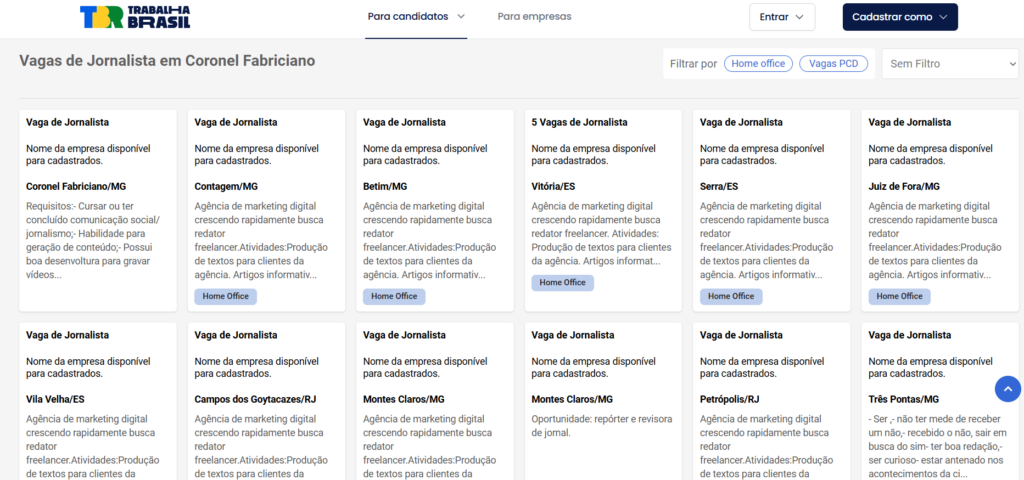Image resolution: width=1024 pixels, height=480 pixels.
Task: Click Home Office tag on Contagem/MG card
Action: [225, 296]
